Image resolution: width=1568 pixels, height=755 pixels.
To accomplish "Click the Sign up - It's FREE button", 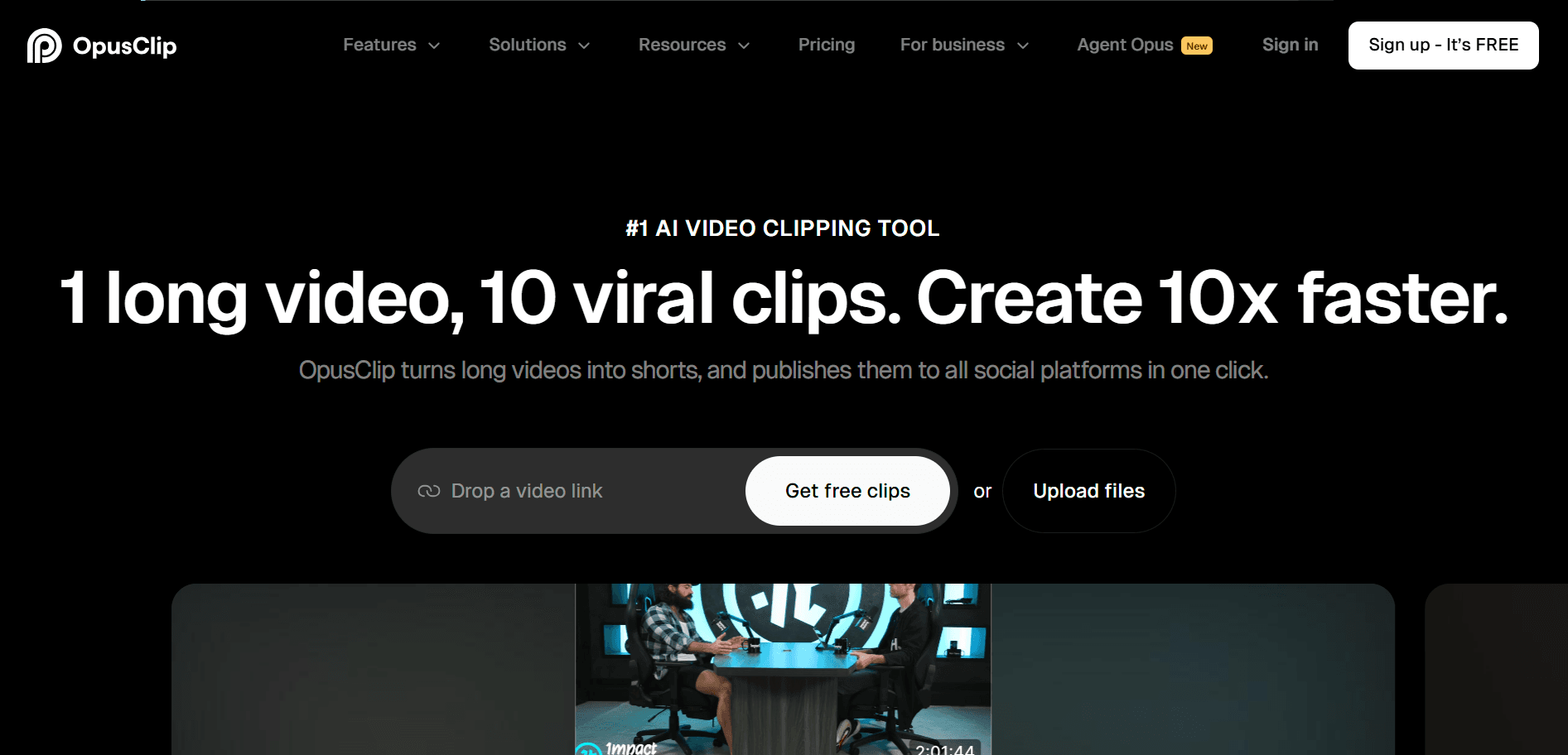I will (1443, 46).
